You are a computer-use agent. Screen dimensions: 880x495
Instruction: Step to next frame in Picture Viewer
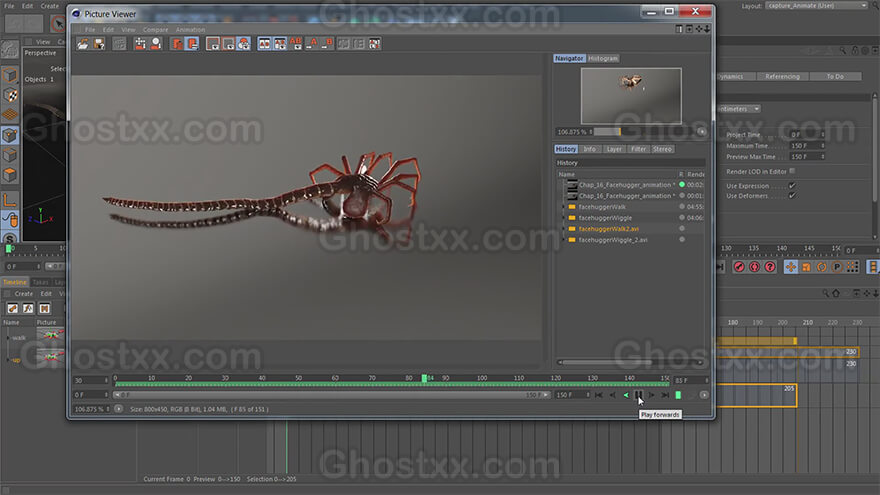(x=652, y=395)
